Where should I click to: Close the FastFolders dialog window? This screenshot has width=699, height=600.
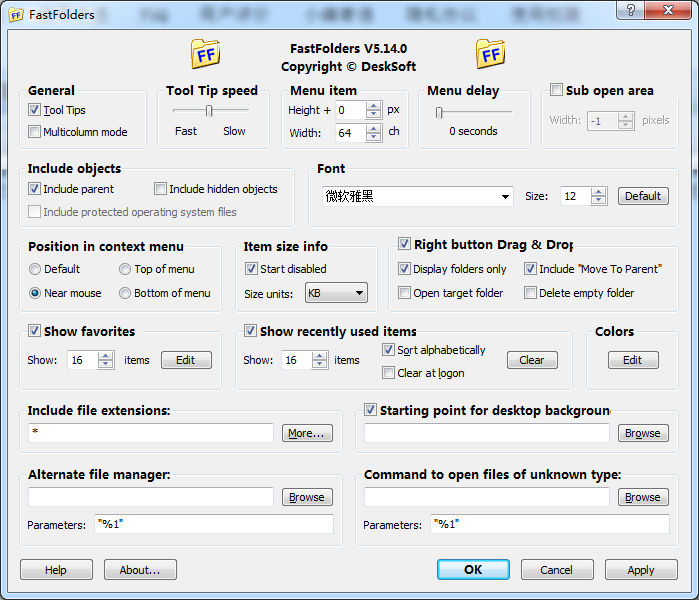coord(668,10)
